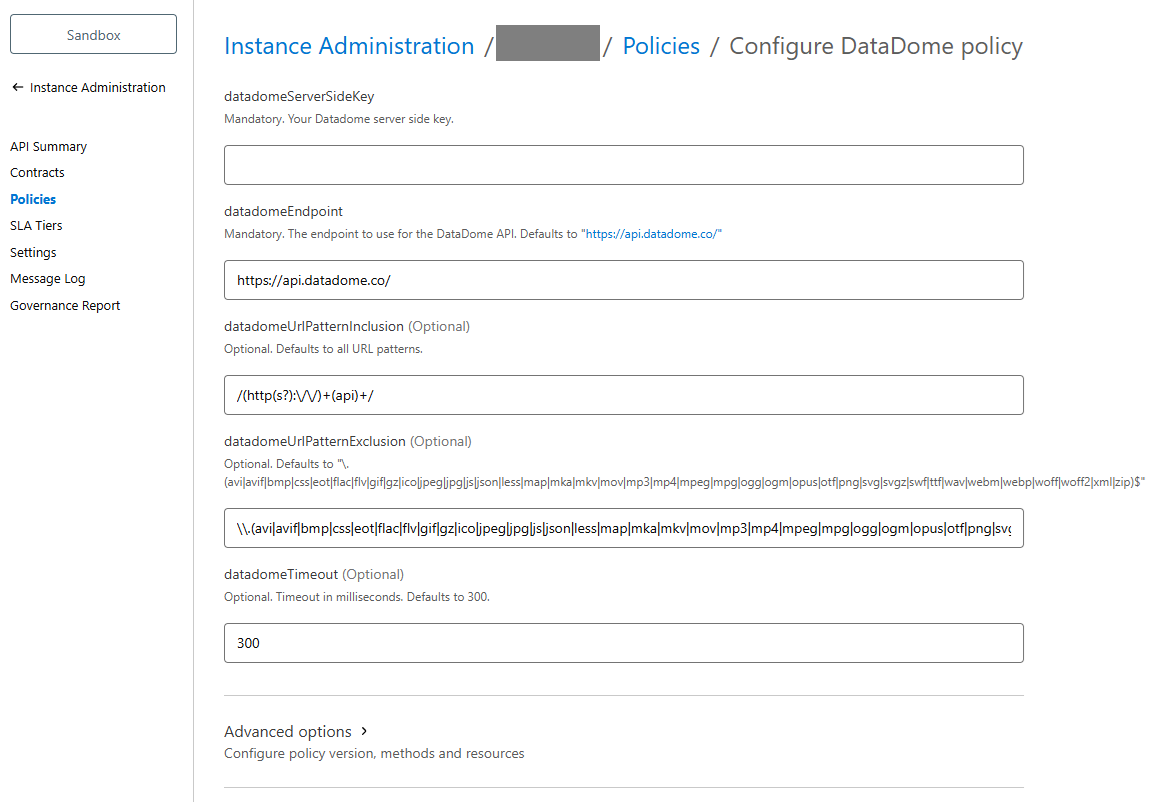Open Settings in sidebar

tap(33, 252)
